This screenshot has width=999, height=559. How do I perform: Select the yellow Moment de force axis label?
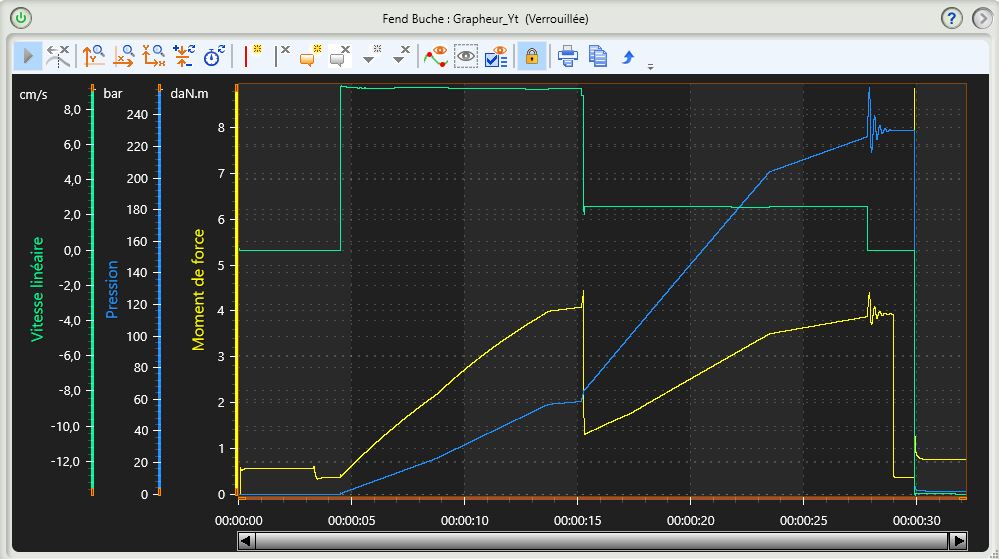[x=198, y=289]
